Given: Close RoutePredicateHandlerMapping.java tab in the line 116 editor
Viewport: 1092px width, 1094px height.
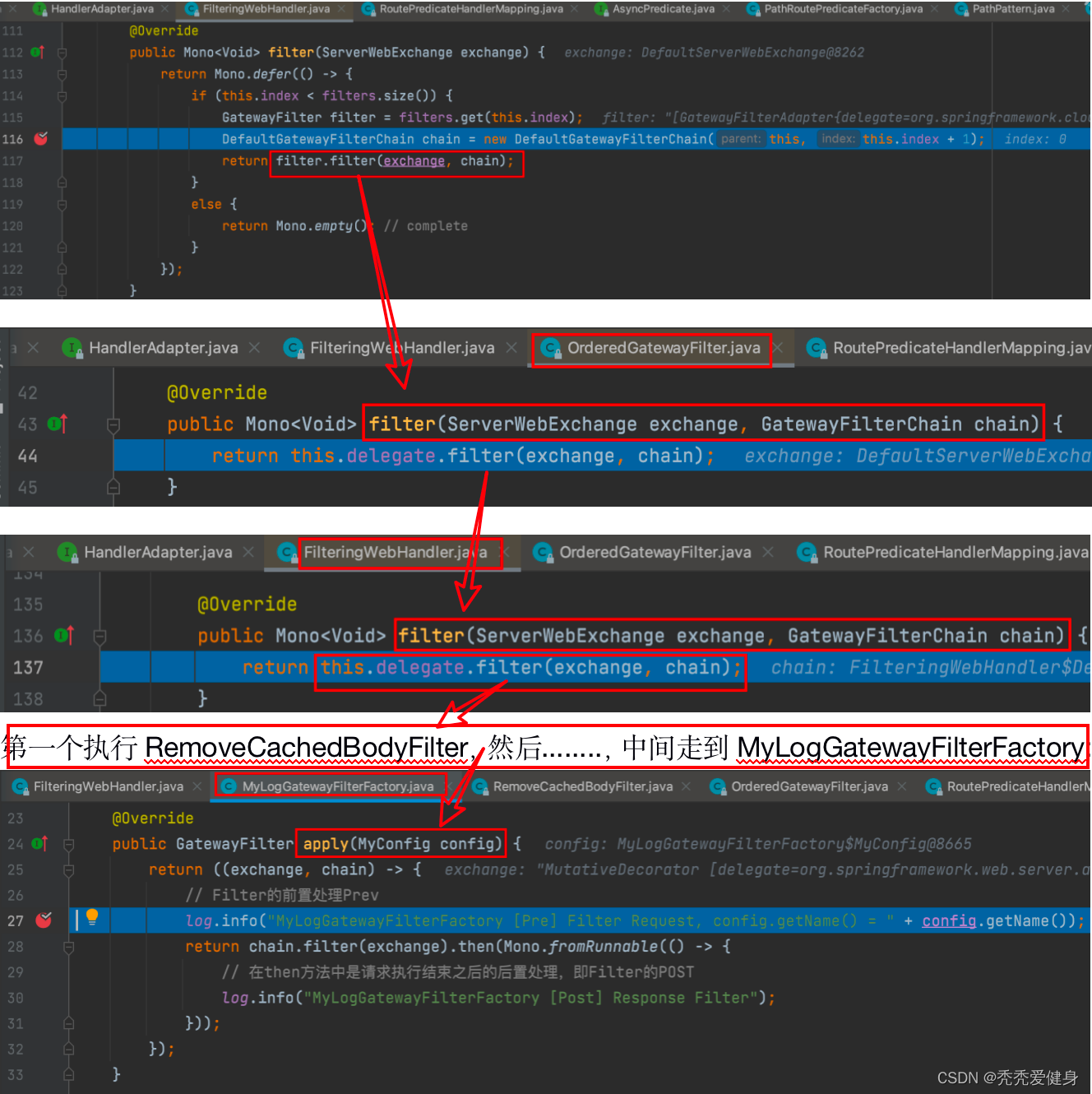Looking at the screenshot, I should click(575, 9).
